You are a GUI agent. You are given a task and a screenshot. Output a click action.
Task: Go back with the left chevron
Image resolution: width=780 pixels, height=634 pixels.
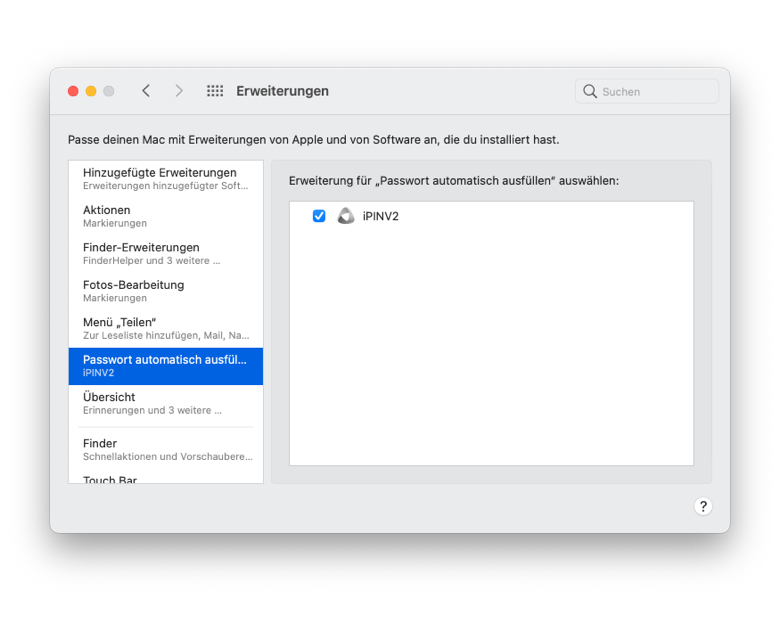click(x=146, y=91)
